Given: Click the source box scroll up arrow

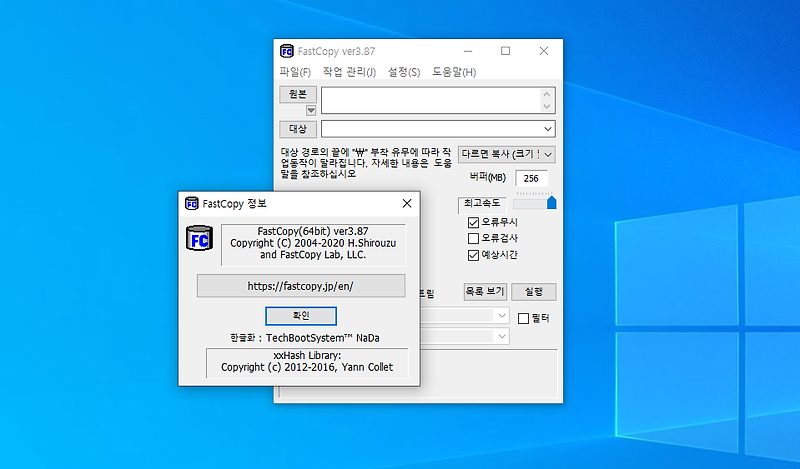Looking at the screenshot, I should point(547,94).
